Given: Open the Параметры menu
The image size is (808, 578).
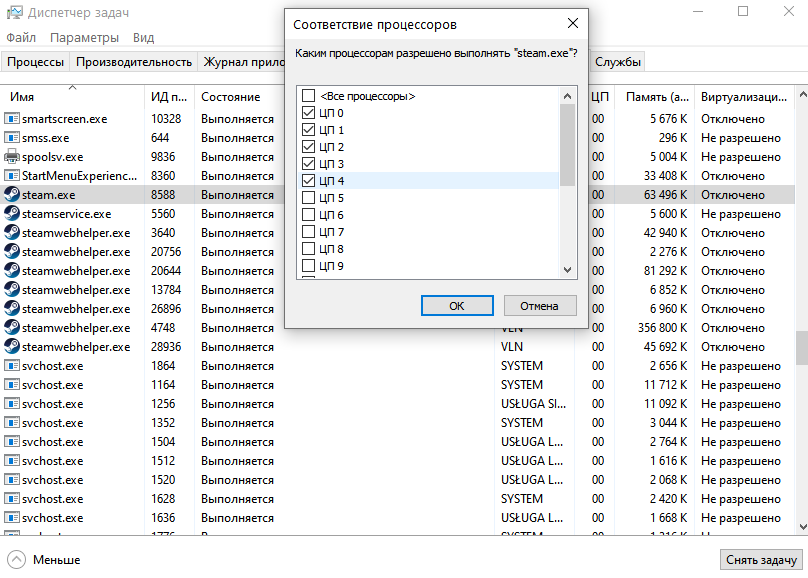Looking at the screenshot, I should [84, 38].
